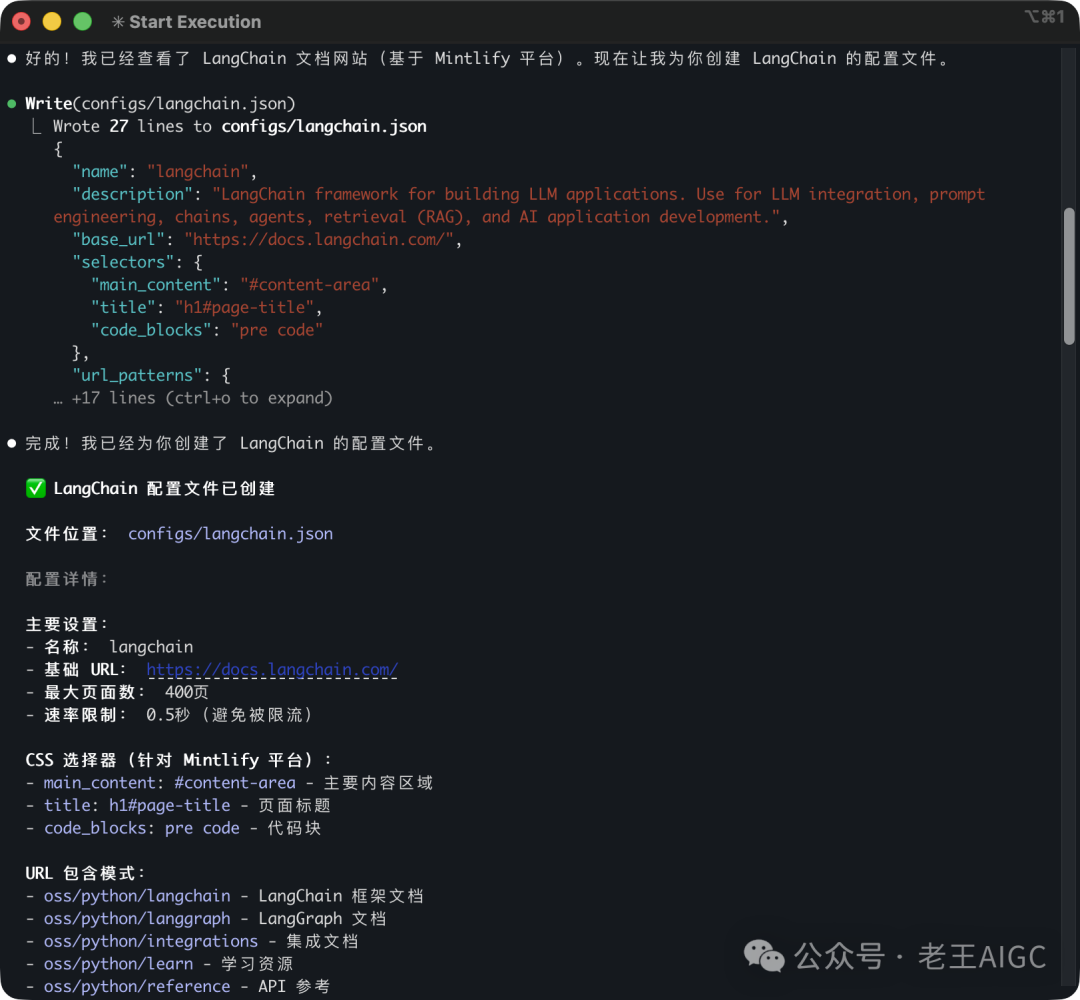Screen dimensions: 1080x1000
Task: Open the configs/langchain.json file path
Action: click(x=230, y=533)
